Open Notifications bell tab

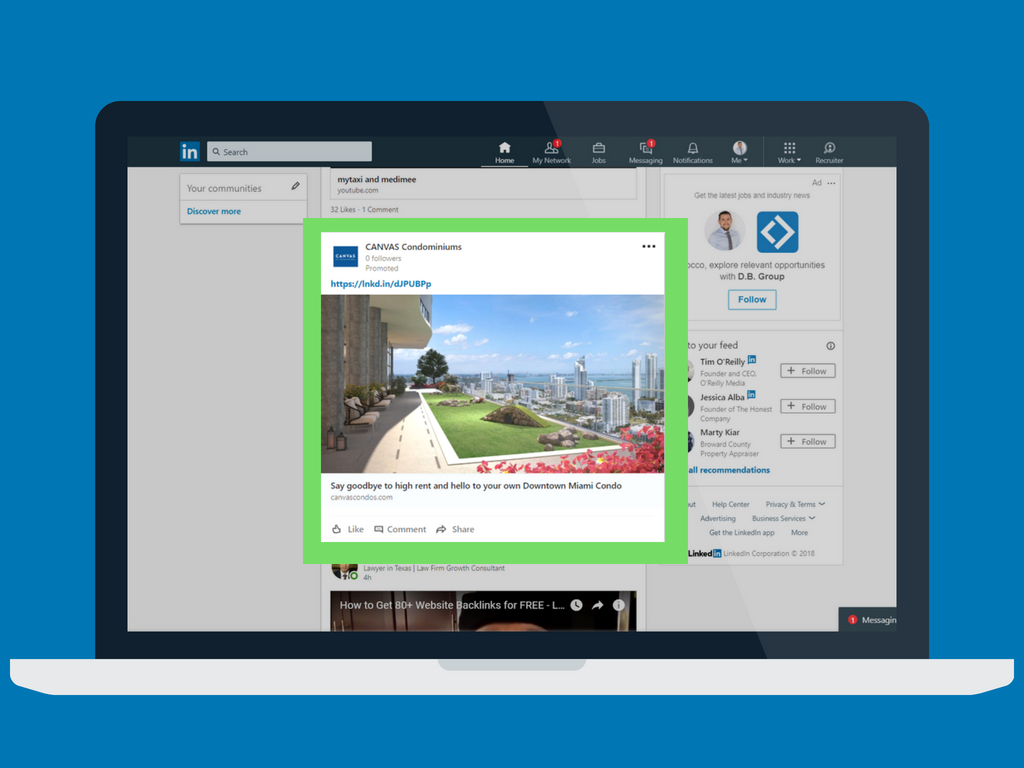coord(692,153)
